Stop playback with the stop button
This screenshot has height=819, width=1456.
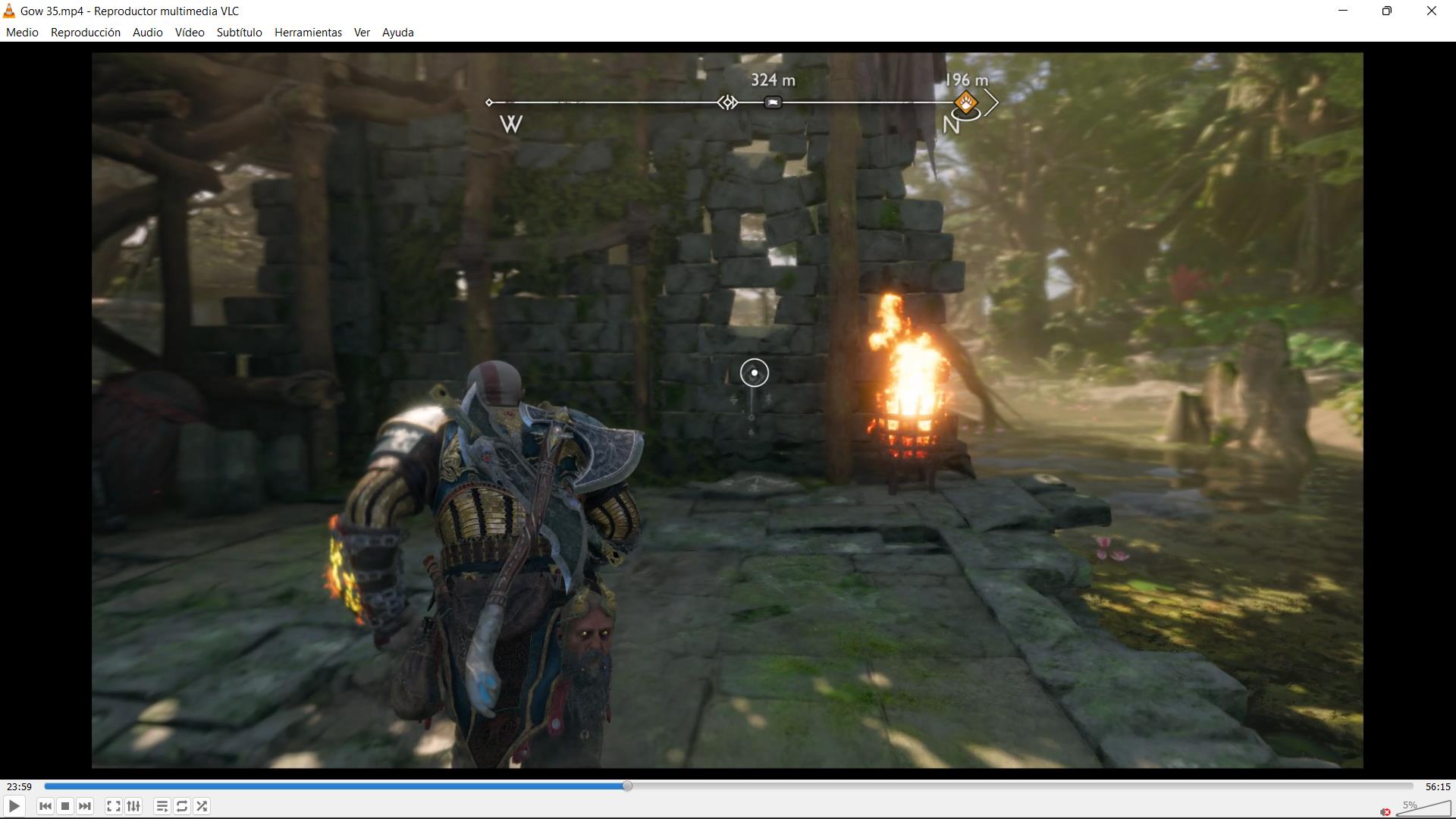(65, 806)
